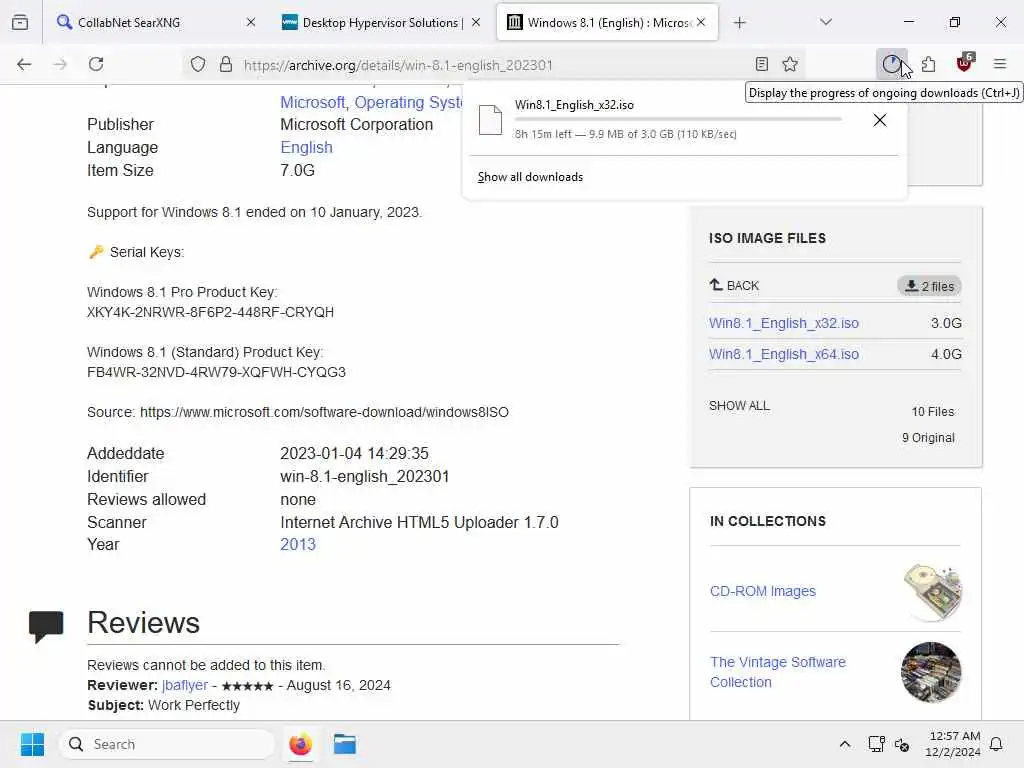1024x768 pixels.
Task: Open the CD-ROM Images collection link
Action: click(763, 591)
